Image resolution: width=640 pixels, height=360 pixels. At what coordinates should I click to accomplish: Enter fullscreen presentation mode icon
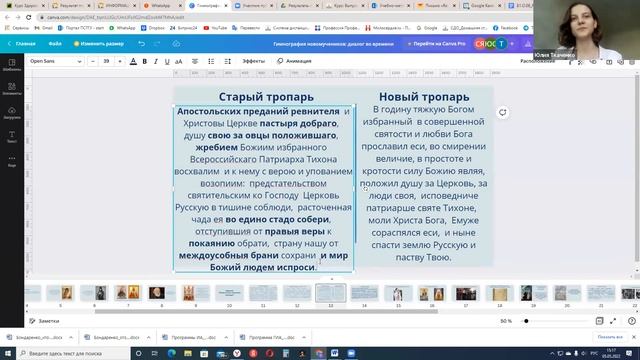pyautogui.click(x=613, y=321)
